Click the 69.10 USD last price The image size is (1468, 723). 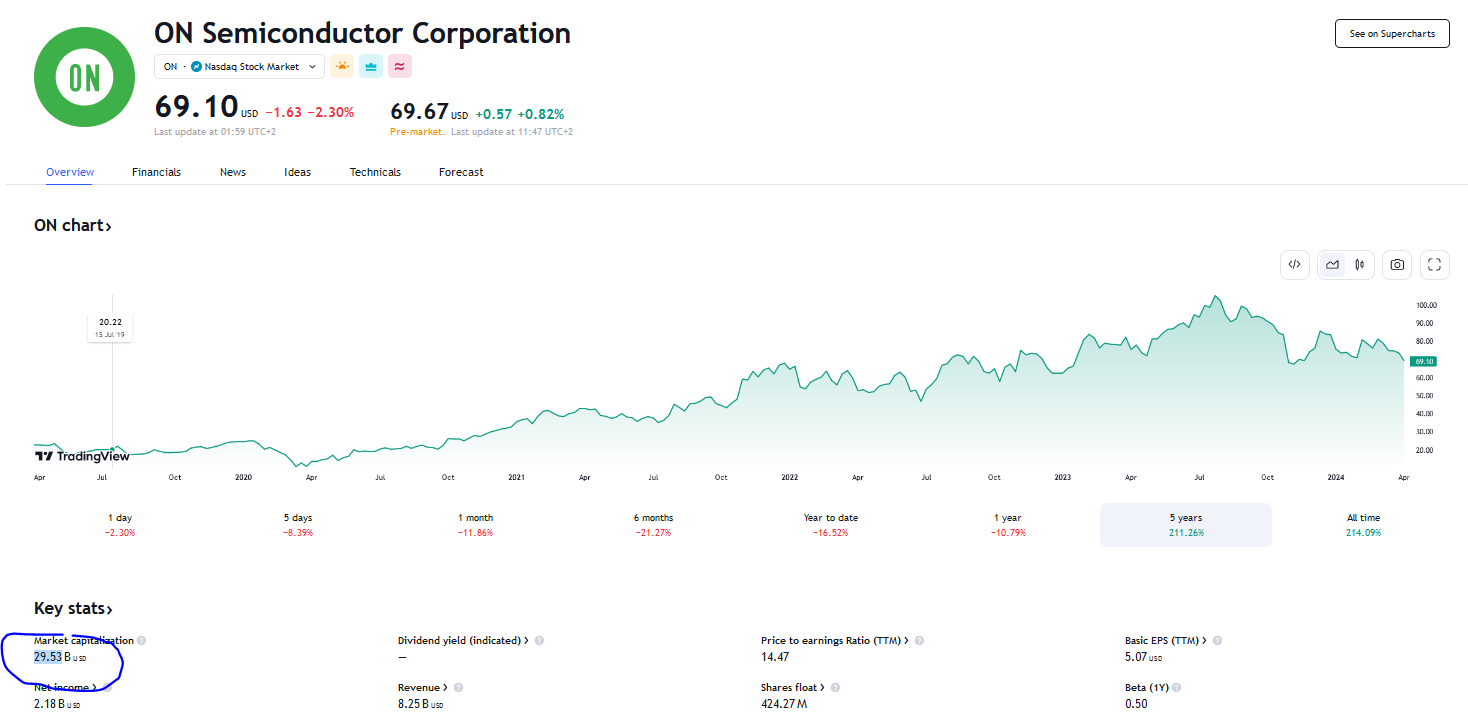pyautogui.click(x=206, y=107)
